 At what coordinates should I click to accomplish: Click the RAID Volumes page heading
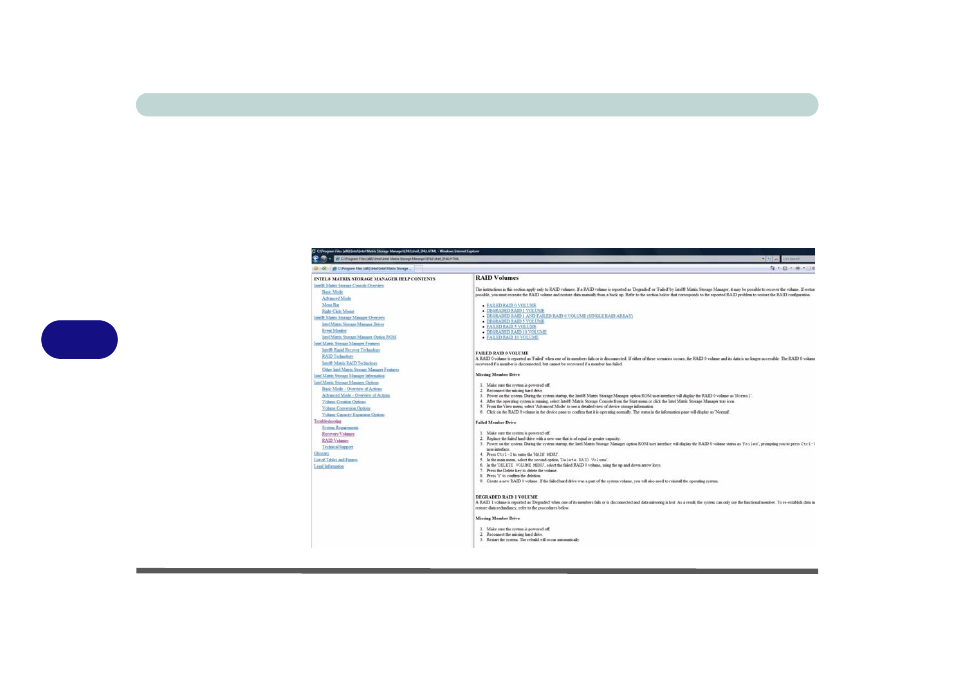(497, 278)
